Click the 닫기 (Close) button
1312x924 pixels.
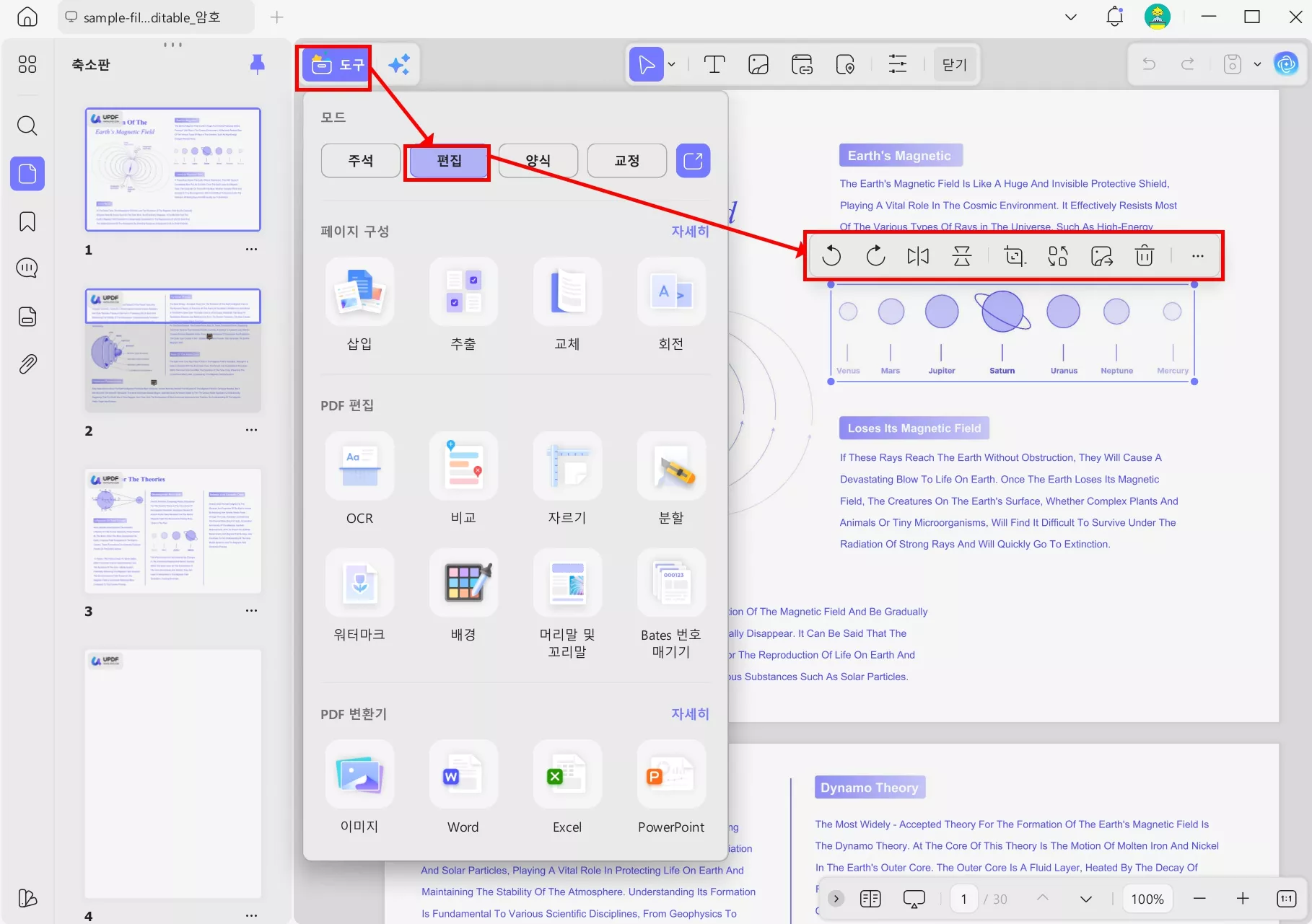click(x=954, y=65)
